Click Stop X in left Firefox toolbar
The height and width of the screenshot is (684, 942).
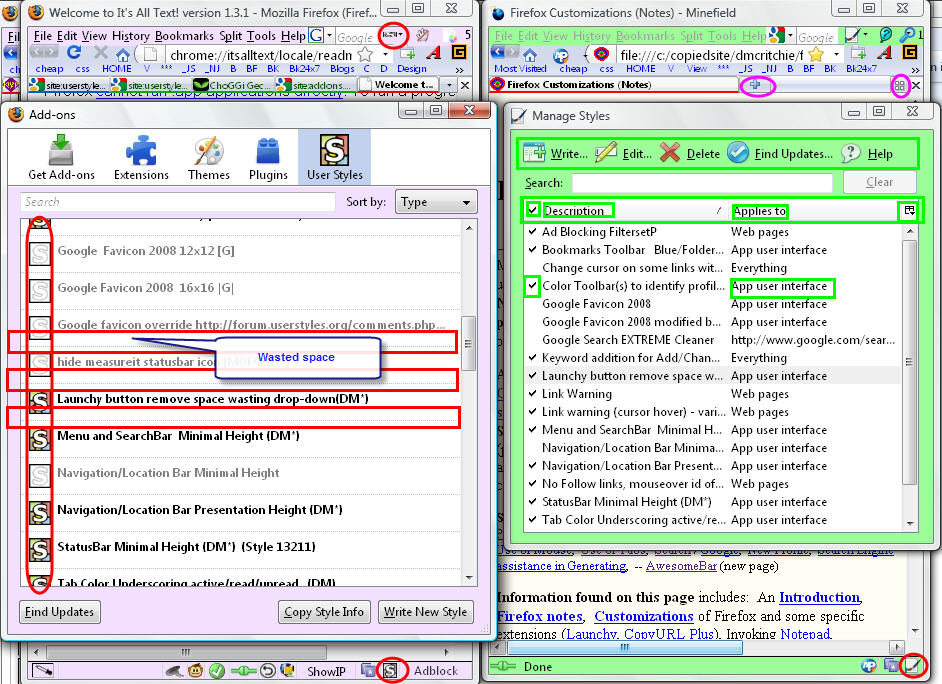point(101,53)
